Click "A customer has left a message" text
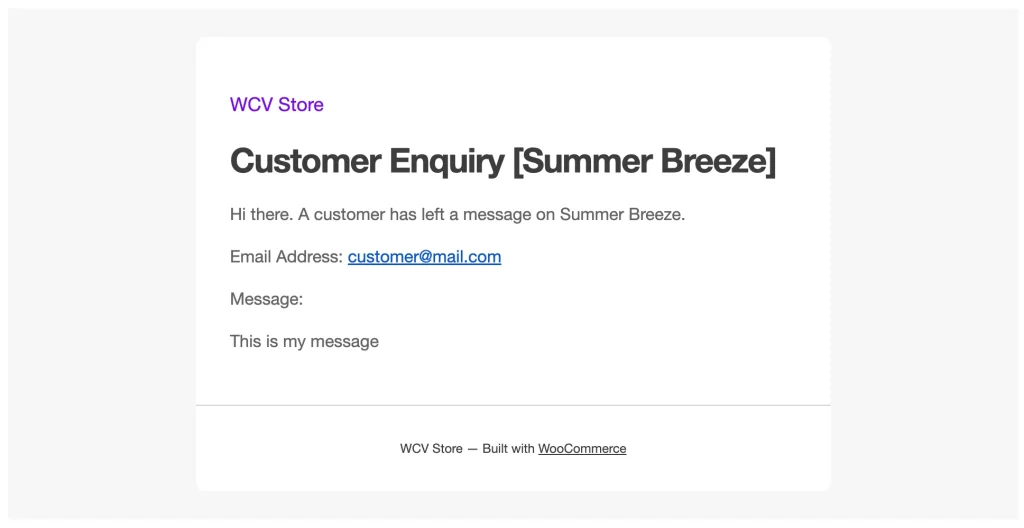Image resolution: width=1024 pixels, height=528 pixels. pos(408,214)
